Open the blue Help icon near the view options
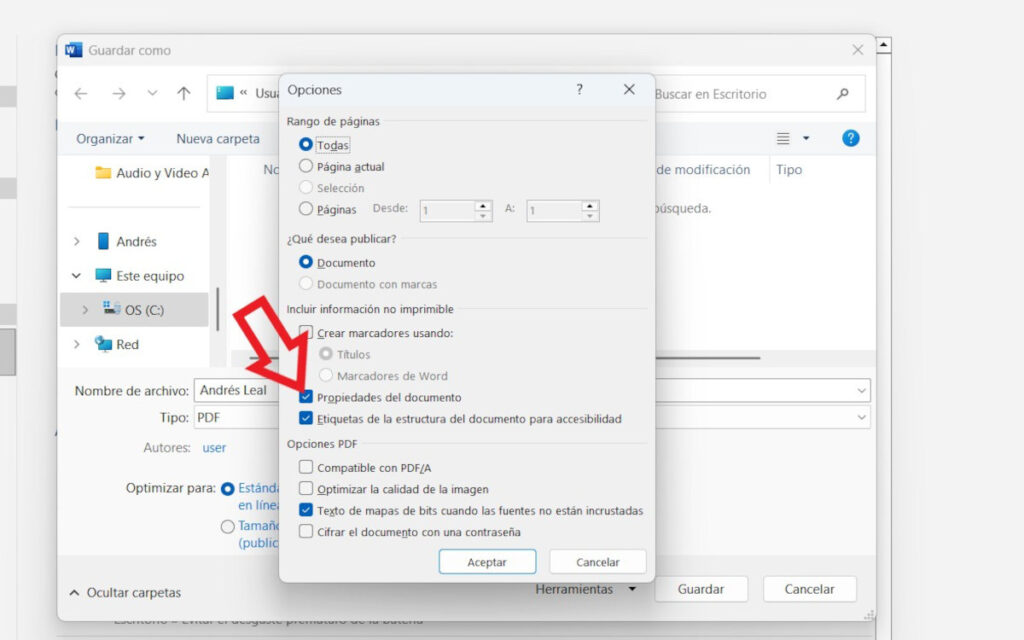Viewport: 1024px width, 640px height. [850, 138]
